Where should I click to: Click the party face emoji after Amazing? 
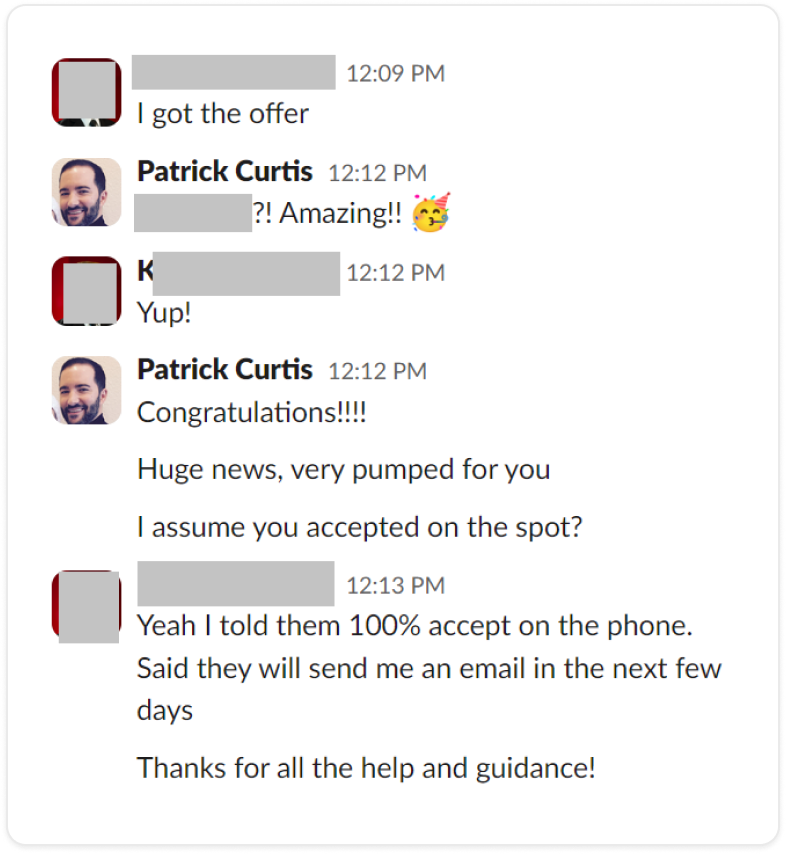[x=432, y=214]
